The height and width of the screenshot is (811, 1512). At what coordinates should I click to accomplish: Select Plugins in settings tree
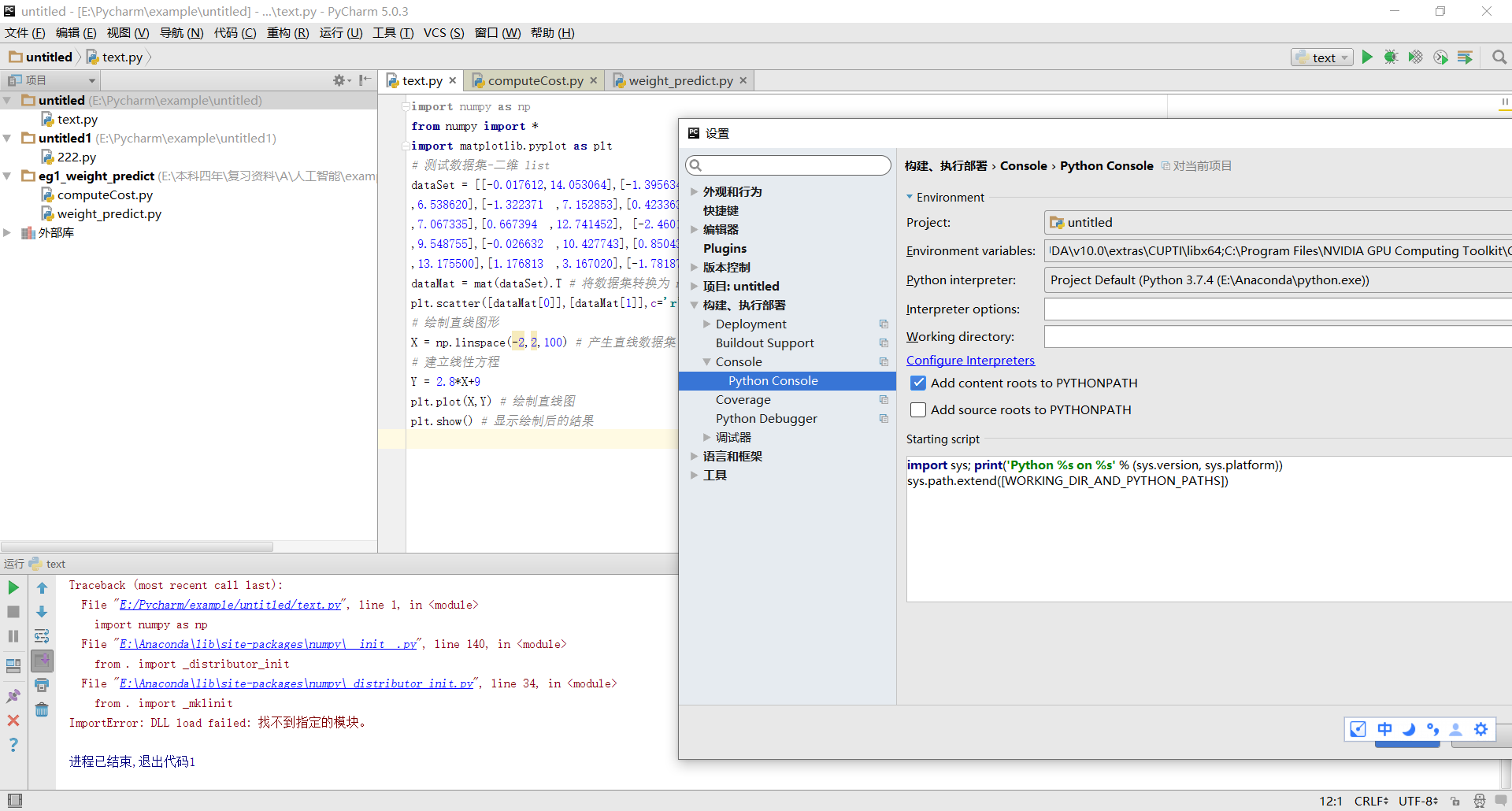pyautogui.click(x=724, y=249)
